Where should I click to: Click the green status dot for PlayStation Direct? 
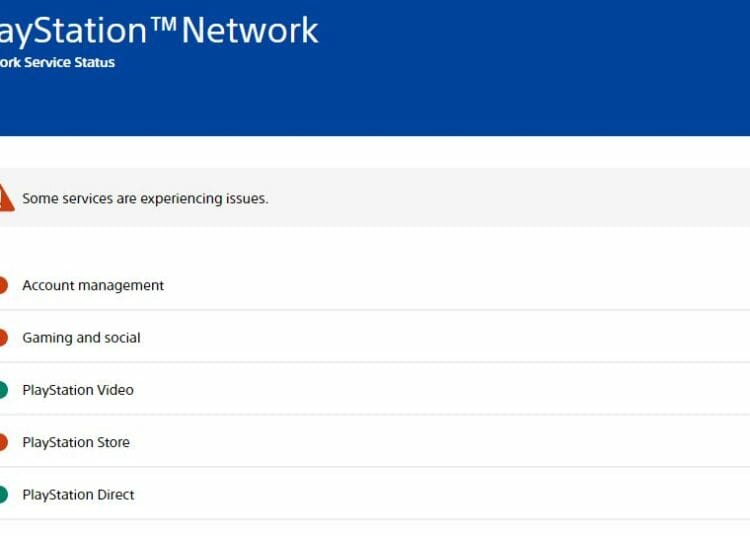coord(3,494)
